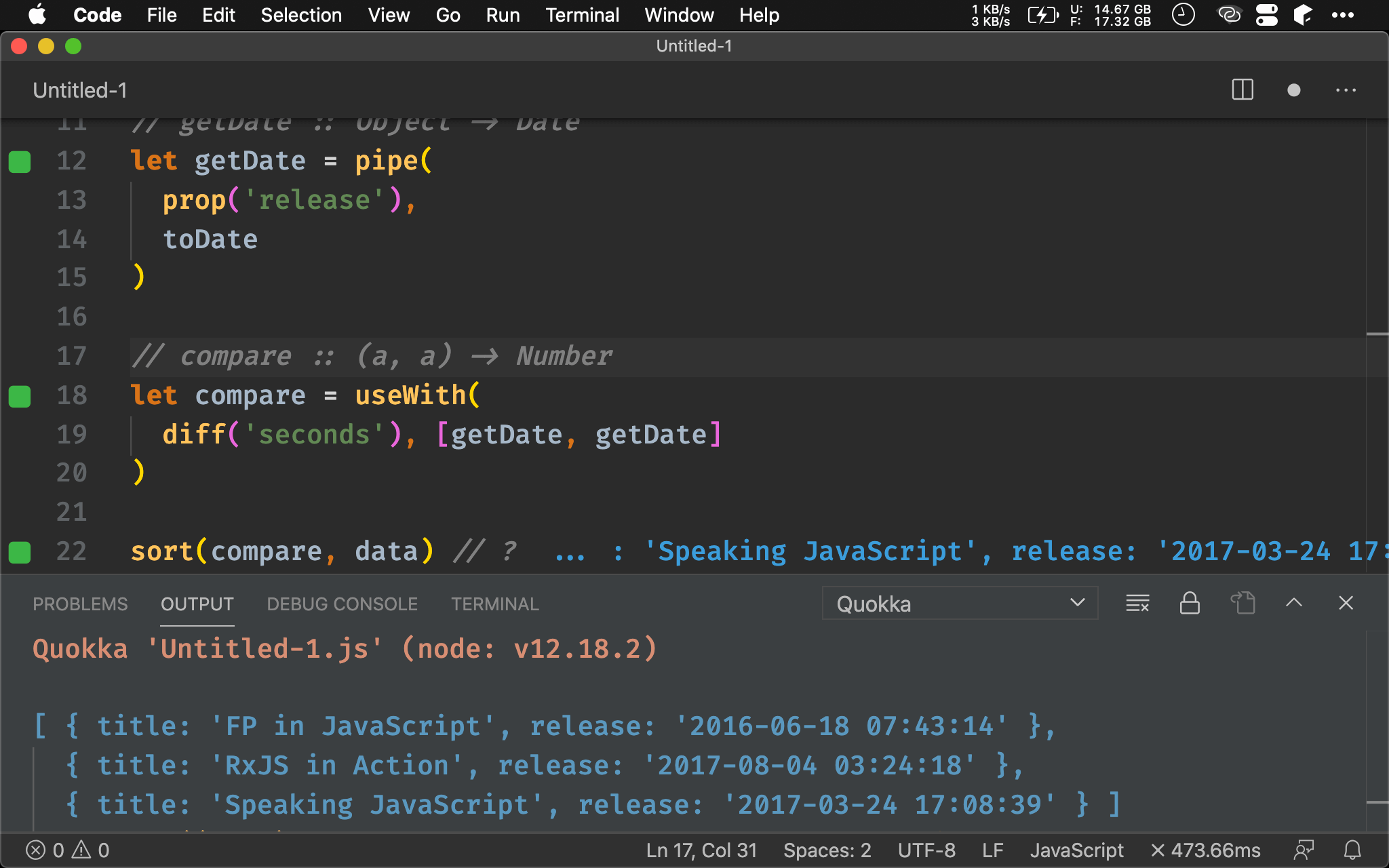Open the Quokka output channel dropdown
The width and height of the screenshot is (1389, 868).
pyautogui.click(x=960, y=604)
